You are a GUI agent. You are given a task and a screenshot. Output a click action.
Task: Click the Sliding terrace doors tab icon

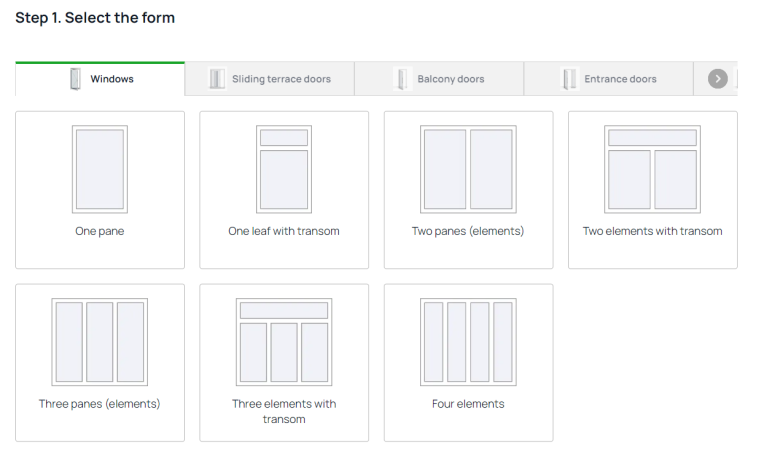point(217,79)
